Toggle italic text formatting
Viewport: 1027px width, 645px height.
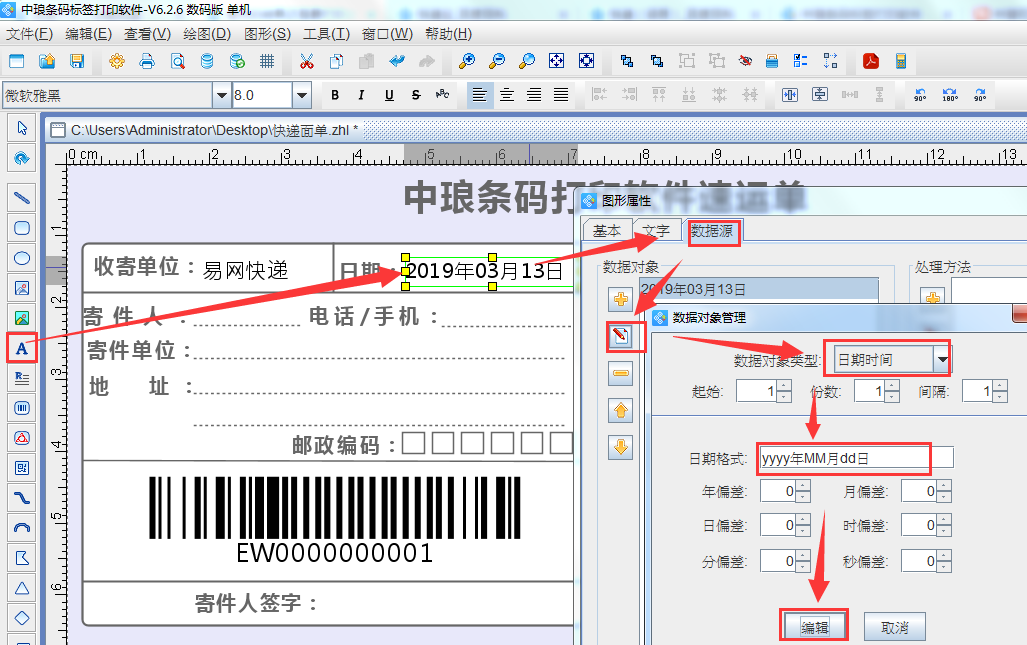362,96
